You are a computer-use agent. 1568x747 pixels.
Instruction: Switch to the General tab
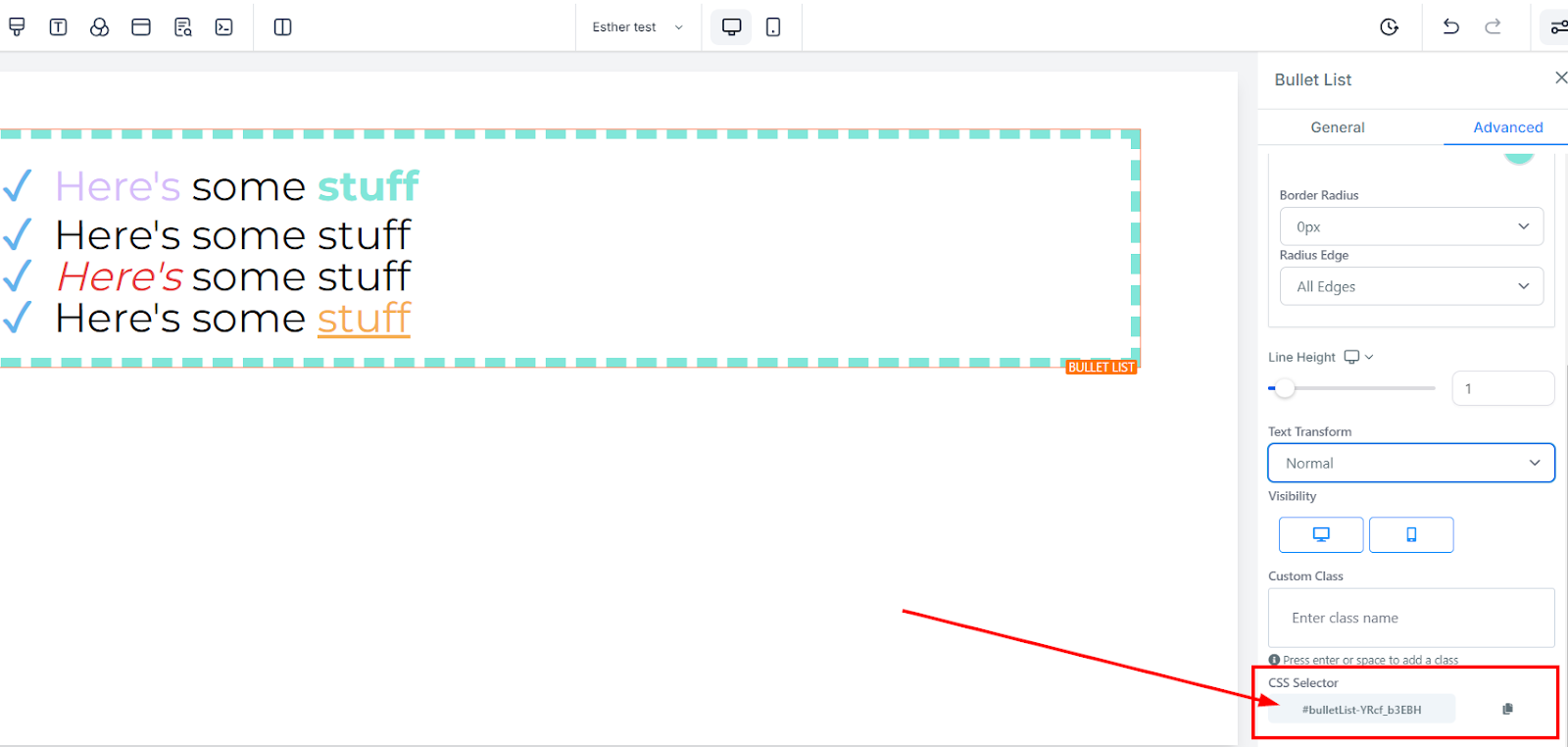click(1338, 127)
